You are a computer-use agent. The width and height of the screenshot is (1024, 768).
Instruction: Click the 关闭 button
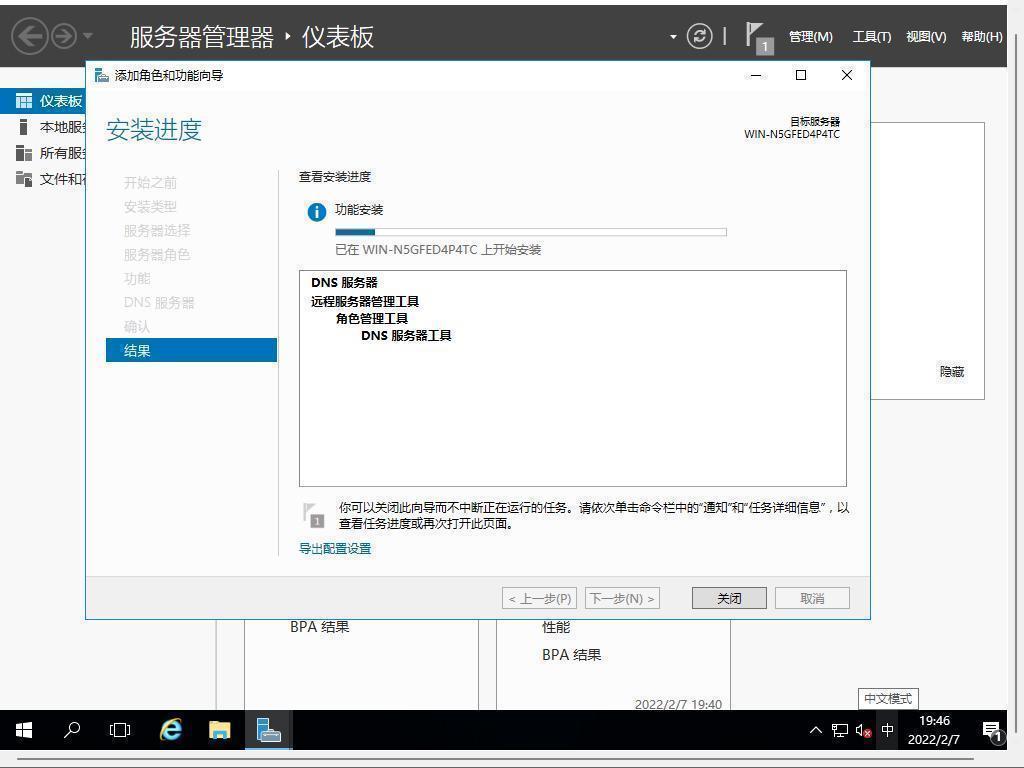click(729, 598)
